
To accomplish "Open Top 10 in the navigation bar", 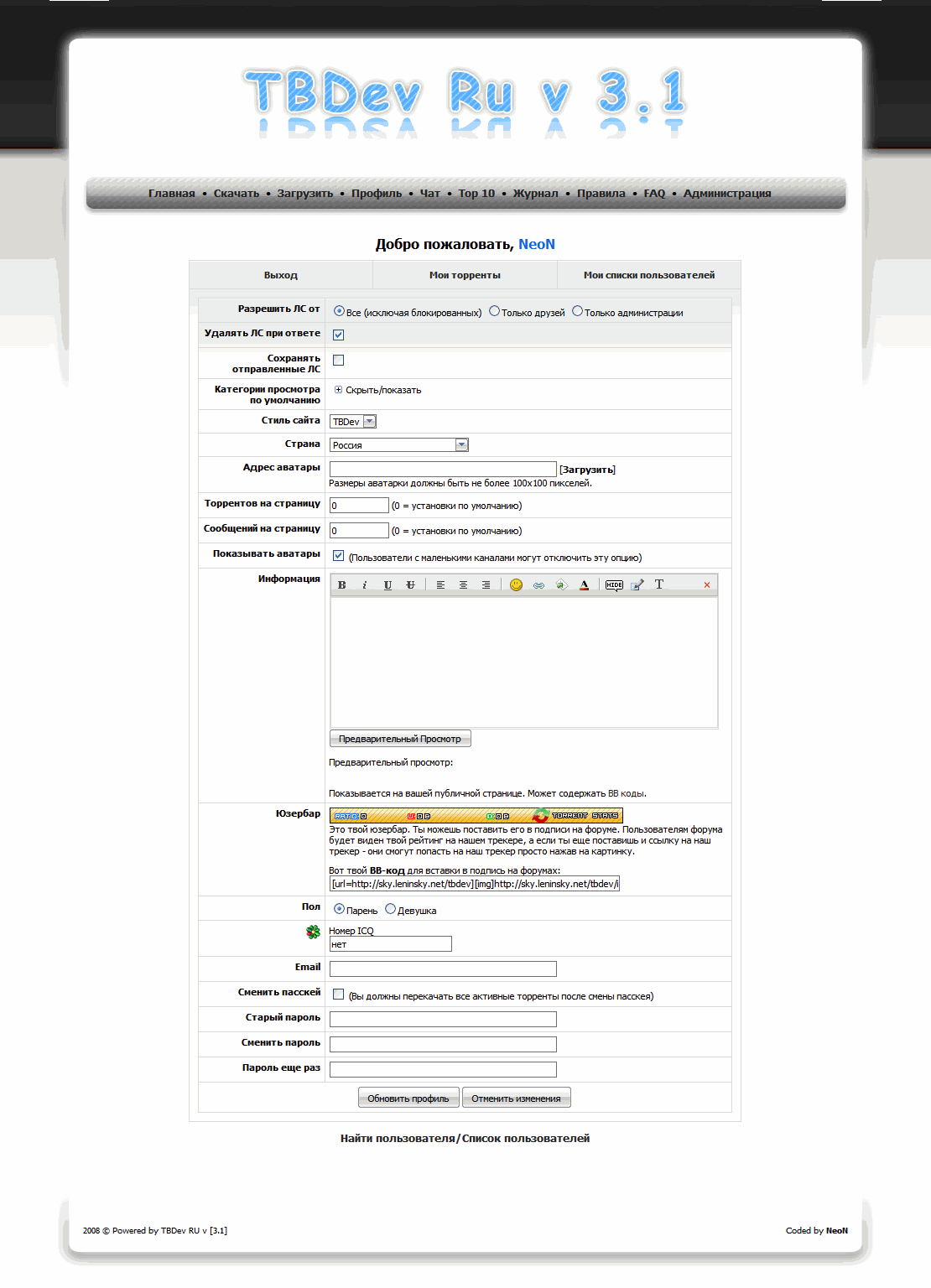I will (476, 194).
